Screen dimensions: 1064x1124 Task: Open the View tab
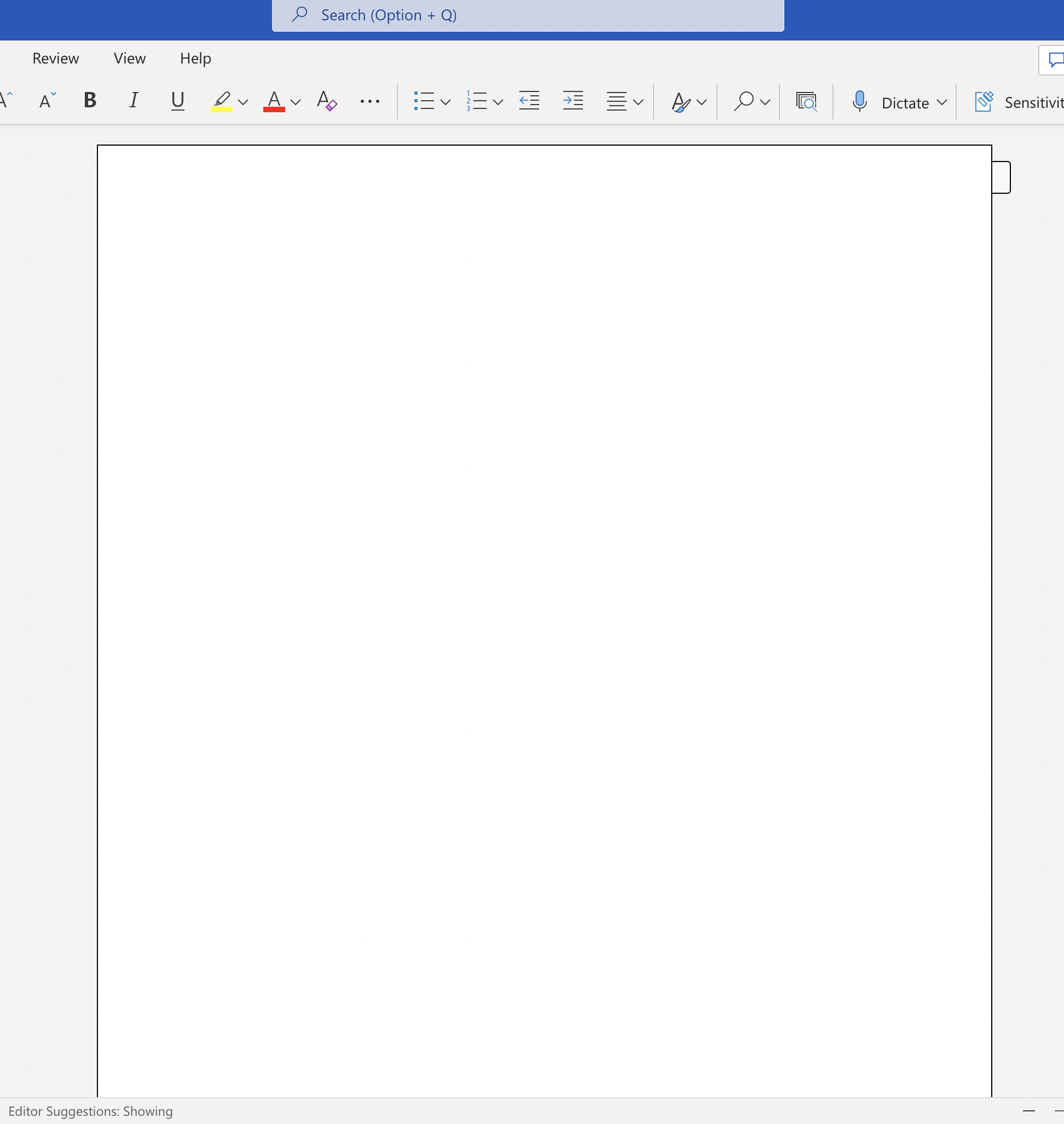pos(129,59)
